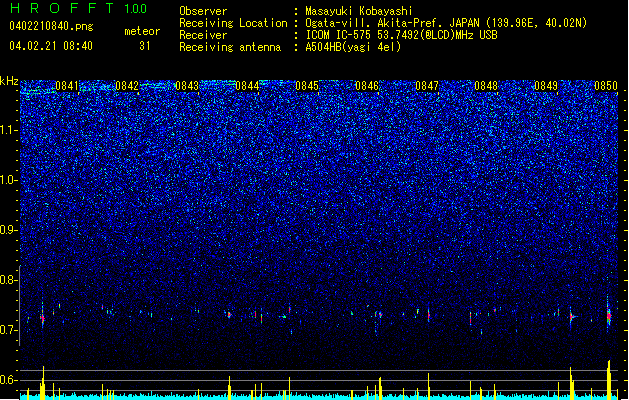Click time marker 0843

(187, 86)
